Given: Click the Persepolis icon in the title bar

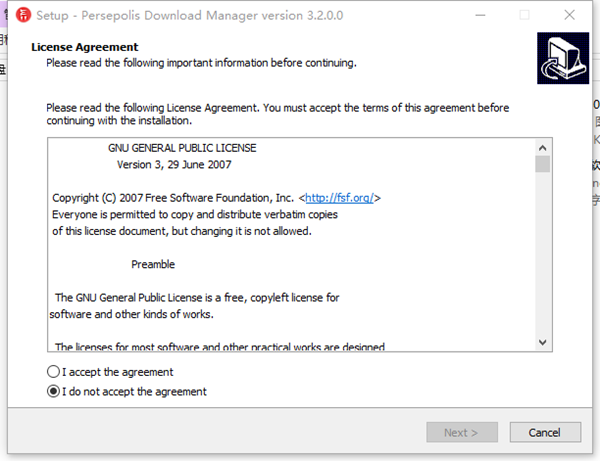Looking at the screenshot, I should coord(19,15).
